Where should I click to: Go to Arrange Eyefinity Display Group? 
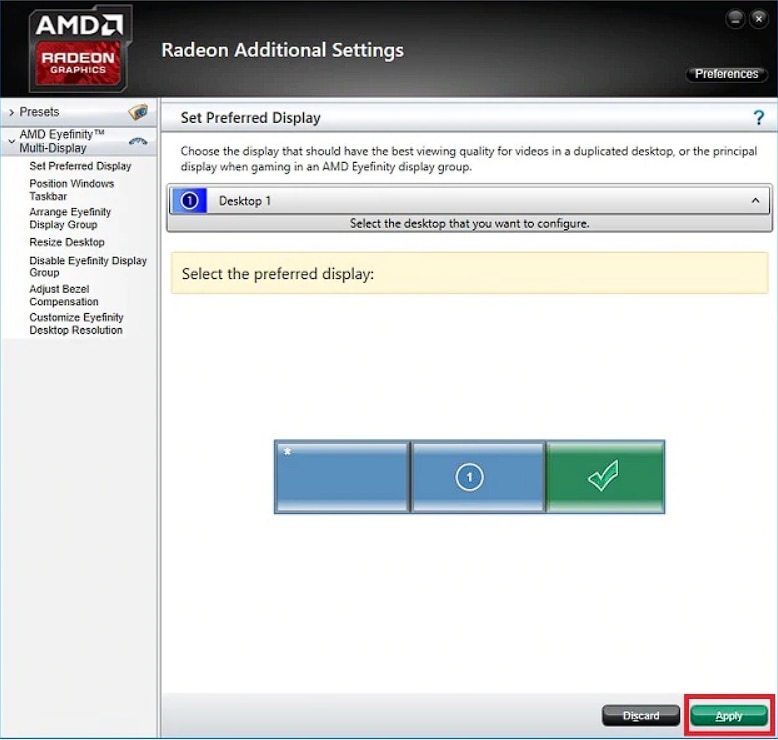70,218
